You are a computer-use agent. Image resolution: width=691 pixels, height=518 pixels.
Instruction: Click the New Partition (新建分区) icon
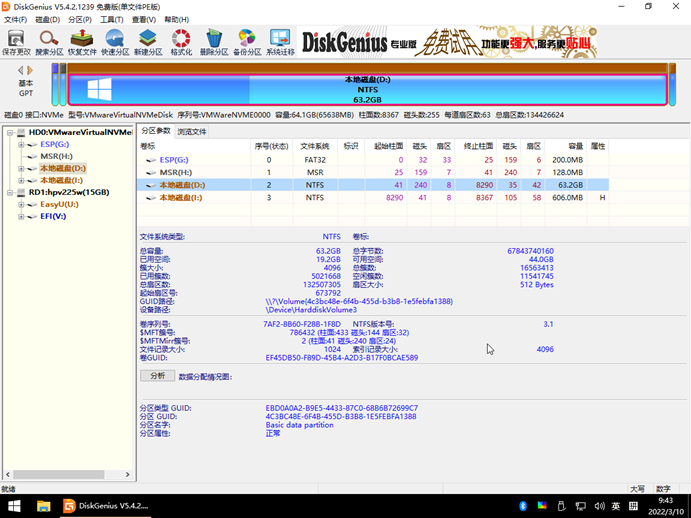(x=148, y=42)
